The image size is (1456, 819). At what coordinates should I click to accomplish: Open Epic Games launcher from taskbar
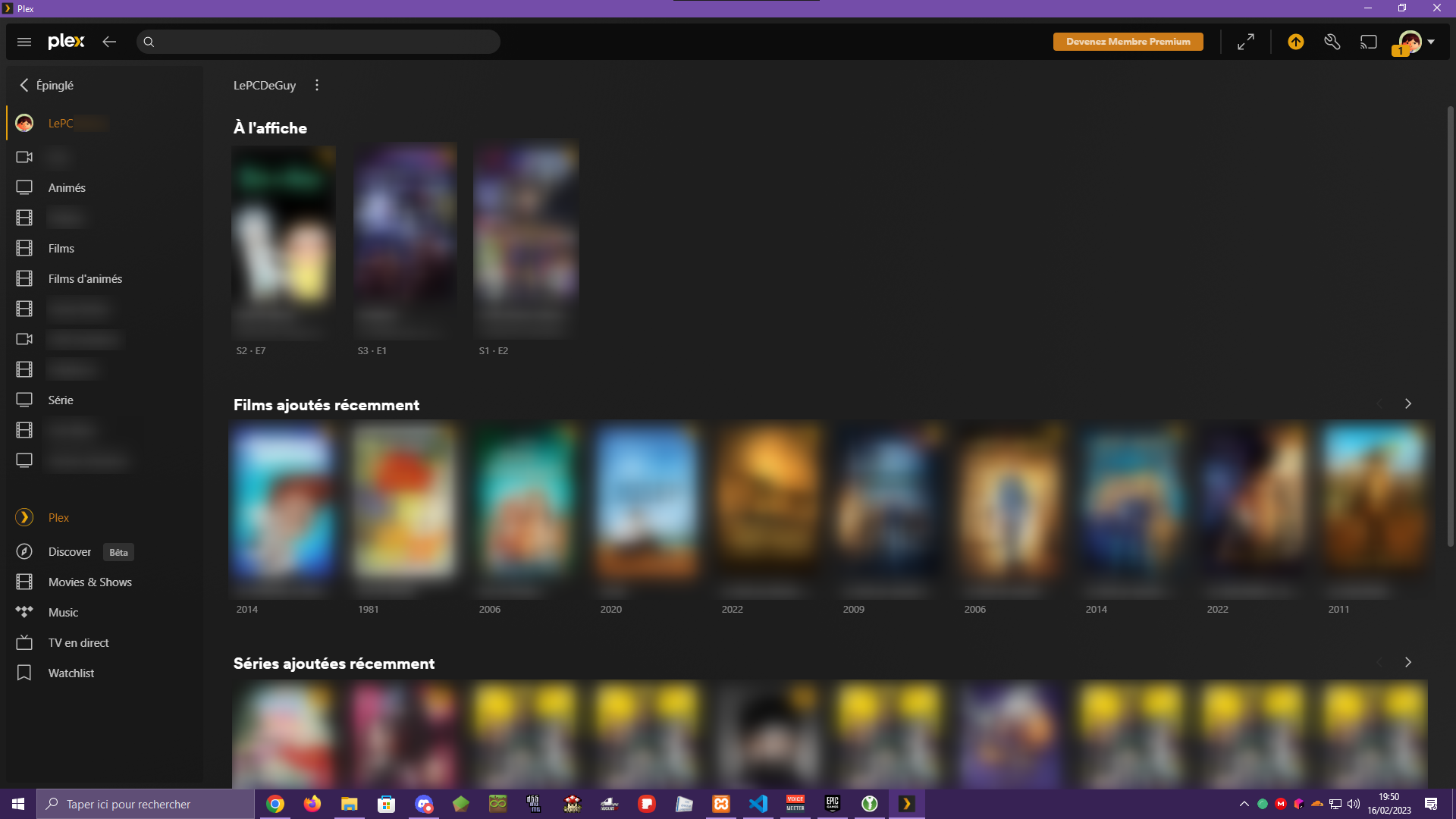pos(833,804)
